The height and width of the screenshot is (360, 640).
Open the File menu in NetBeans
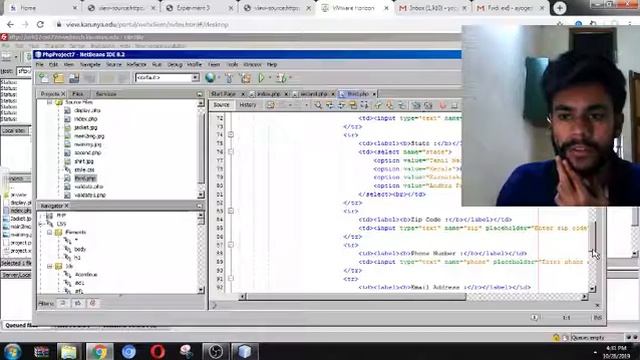coord(40,64)
